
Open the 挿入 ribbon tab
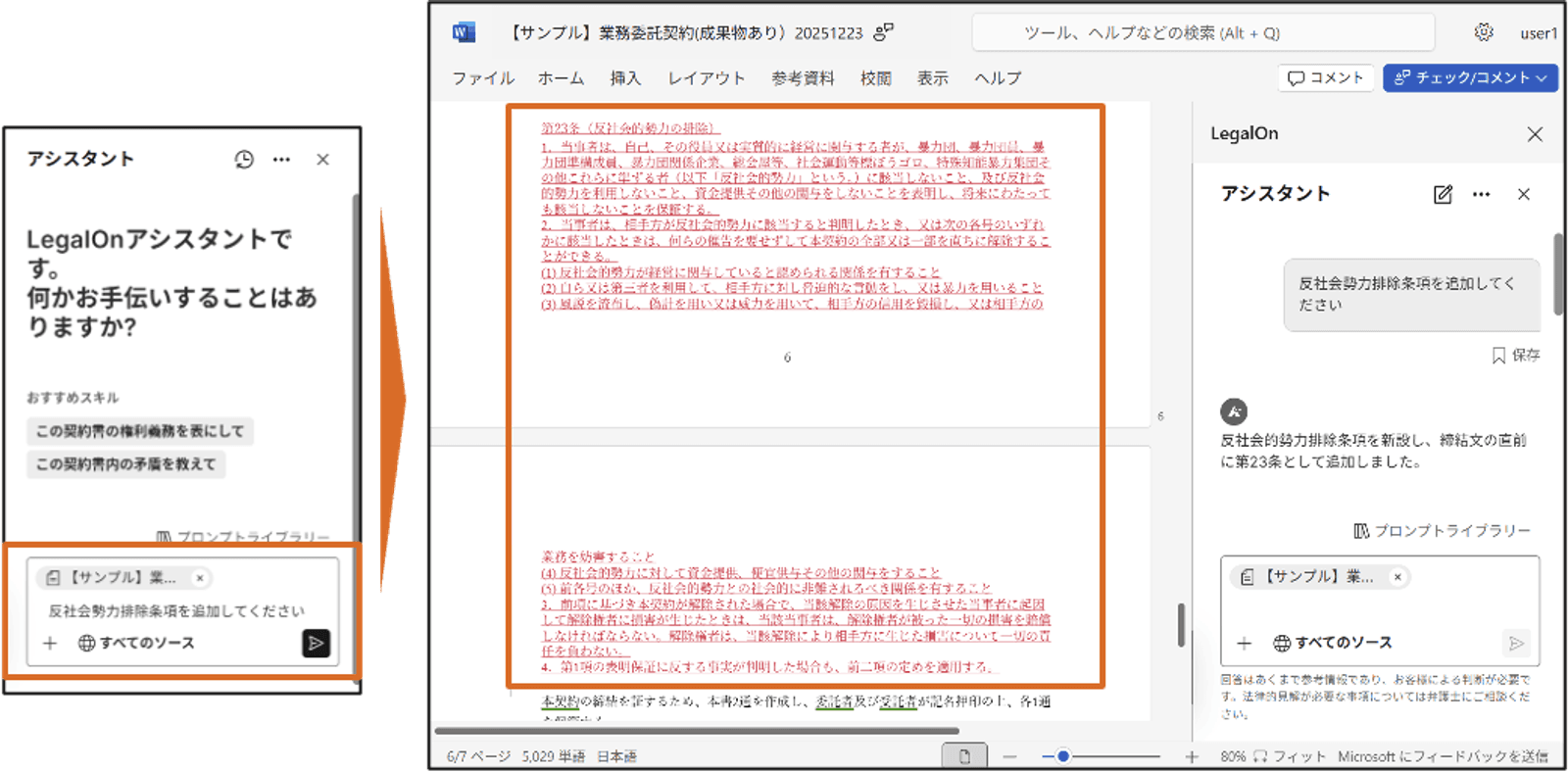tap(625, 78)
